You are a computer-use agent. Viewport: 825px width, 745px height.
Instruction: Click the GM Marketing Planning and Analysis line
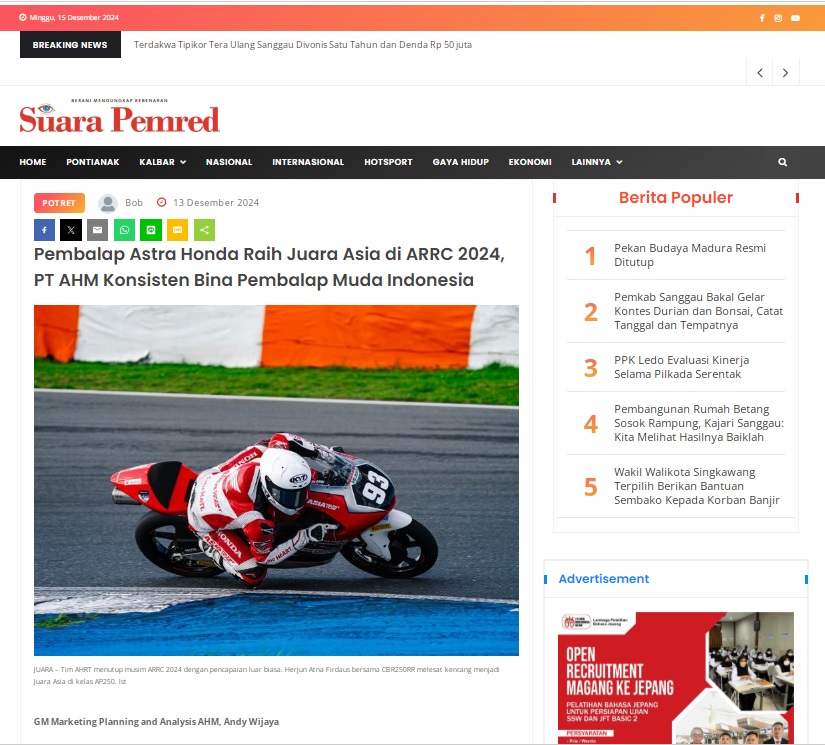[156, 721]
